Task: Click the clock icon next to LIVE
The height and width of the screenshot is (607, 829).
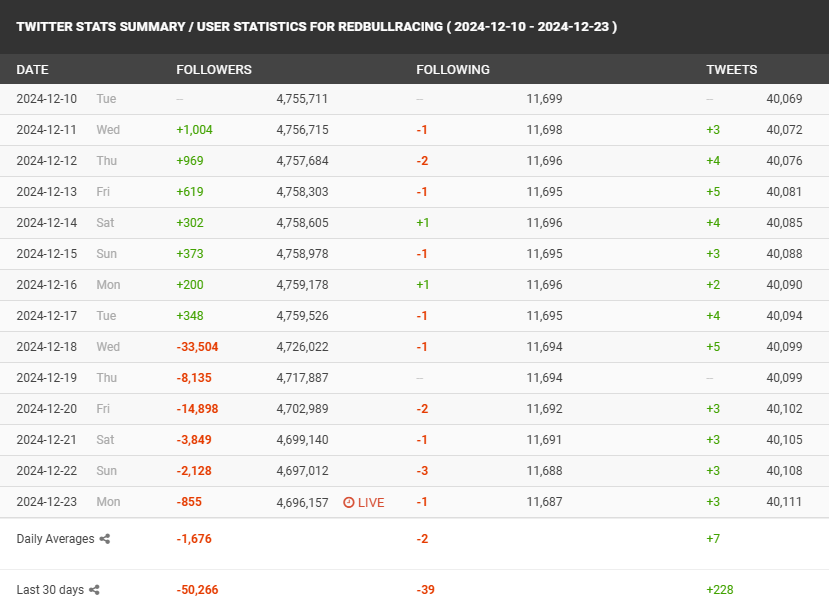Action: [x=348, y=502]
